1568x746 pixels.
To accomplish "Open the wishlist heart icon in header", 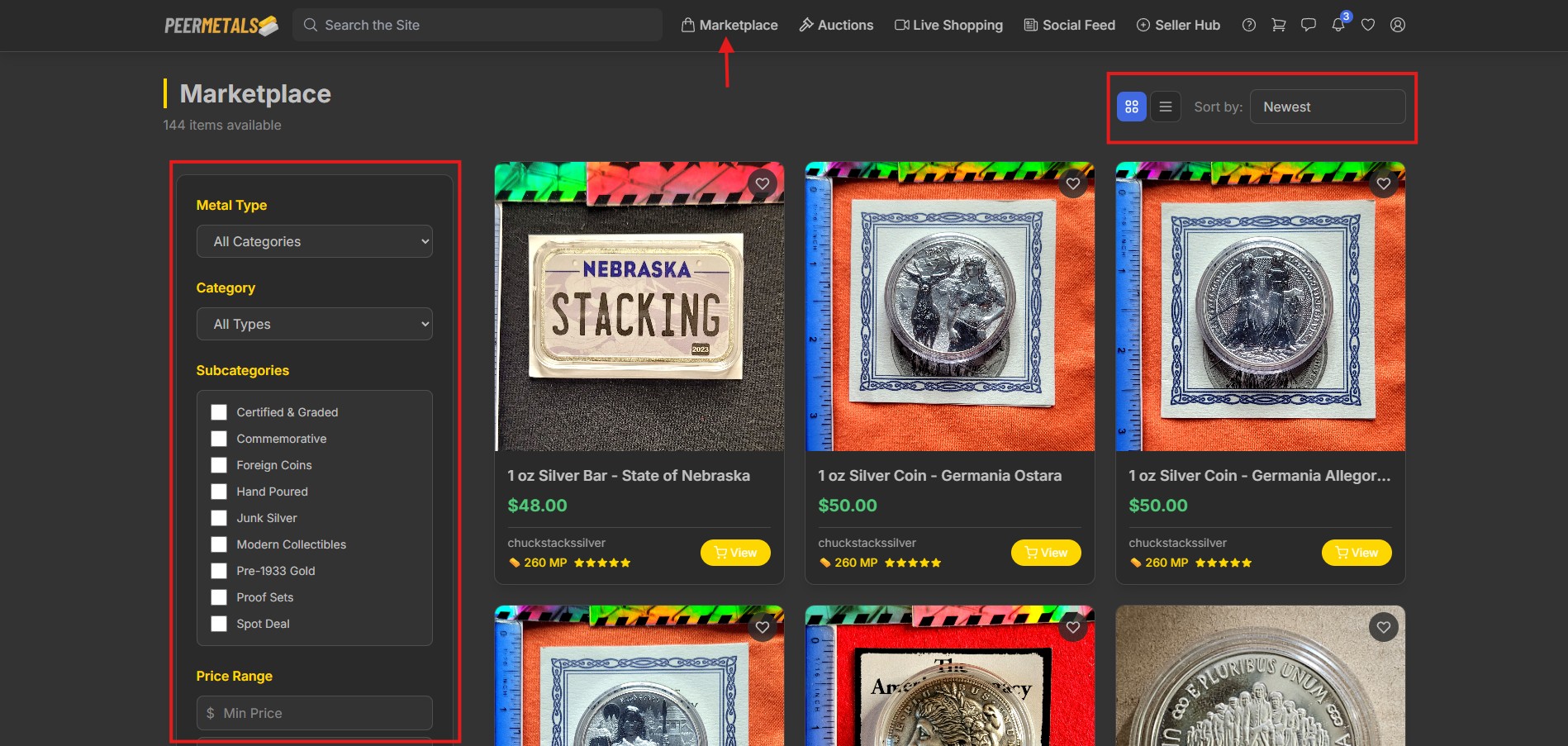I will click(x=1368, y=25).
